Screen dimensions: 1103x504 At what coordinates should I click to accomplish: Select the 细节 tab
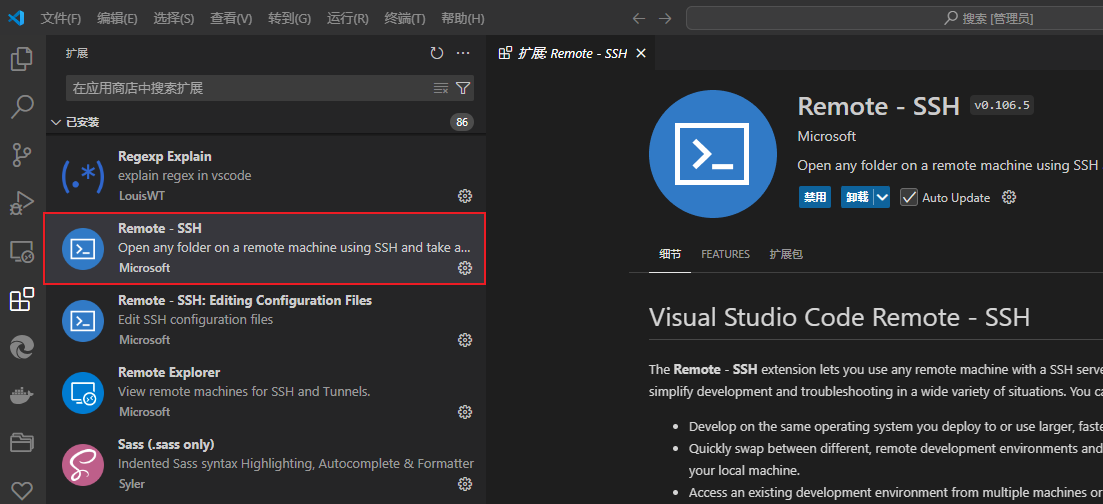click(x=670, y=254)
